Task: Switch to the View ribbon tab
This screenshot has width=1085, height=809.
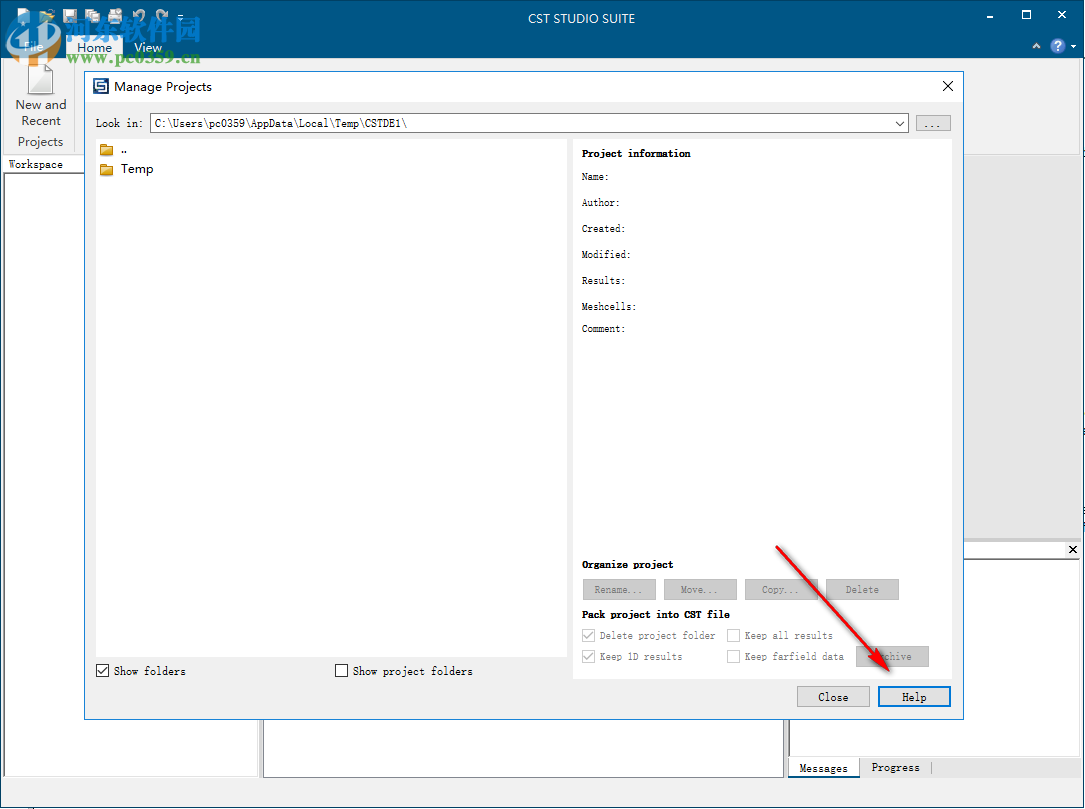Action: (x=148, y=47)
